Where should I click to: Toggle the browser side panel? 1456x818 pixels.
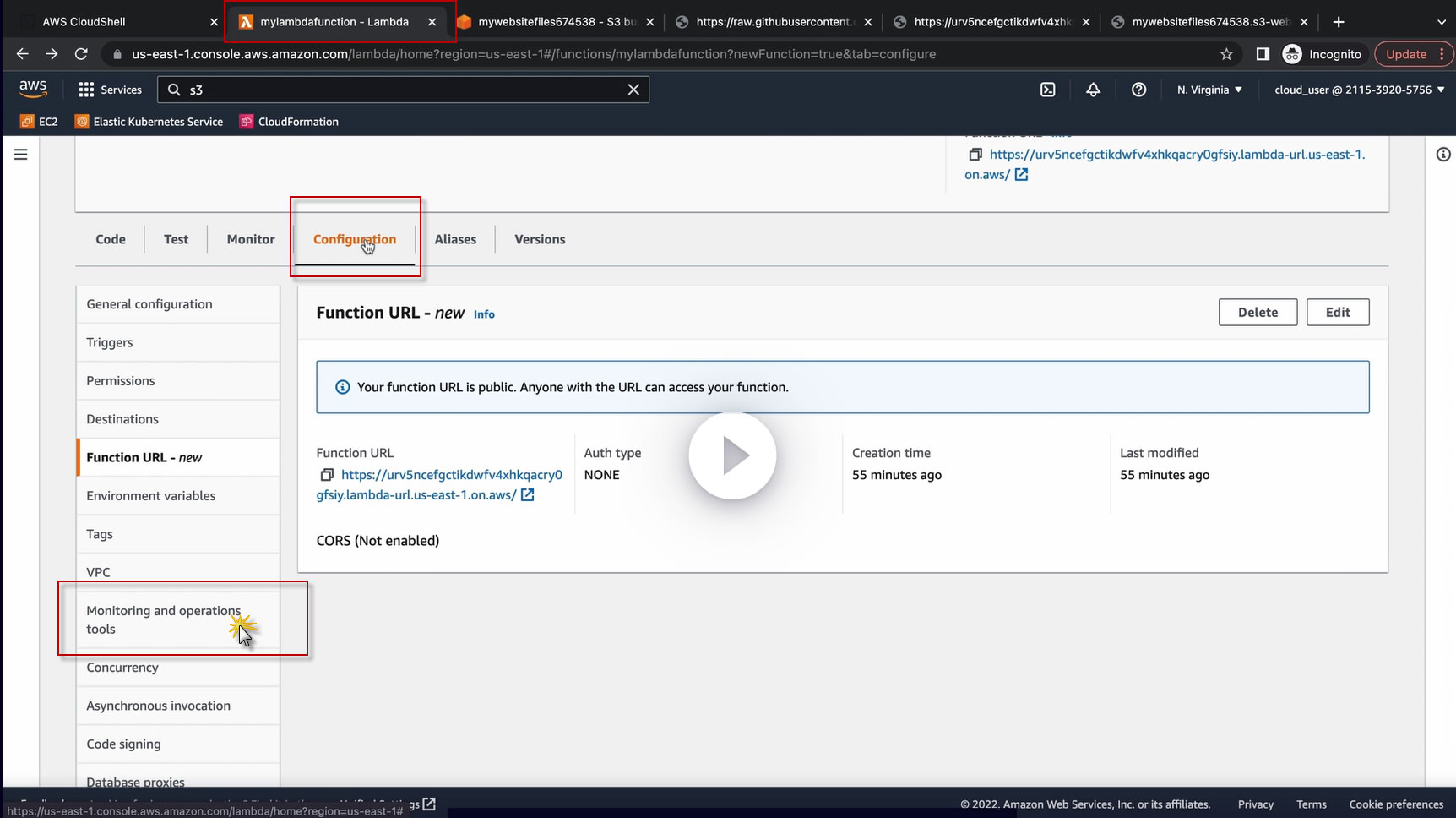click(1263, 54)
